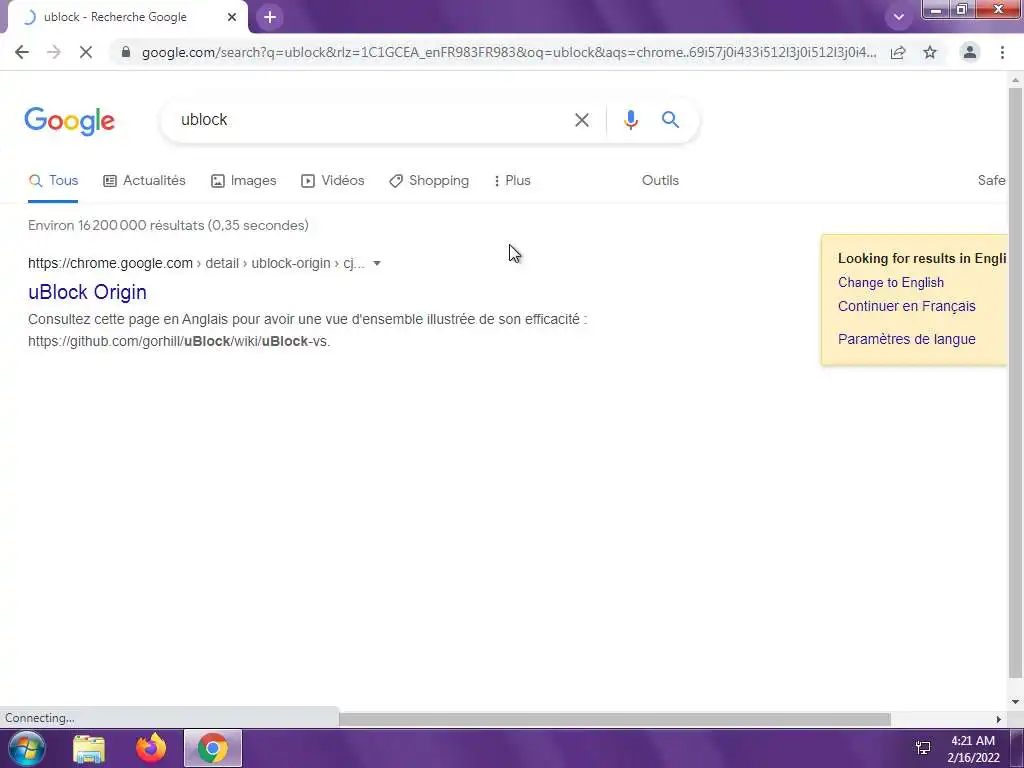This screenshot has height=768, width=1024.
Task: Open the Plus more menu
Action: pos(513,181)
